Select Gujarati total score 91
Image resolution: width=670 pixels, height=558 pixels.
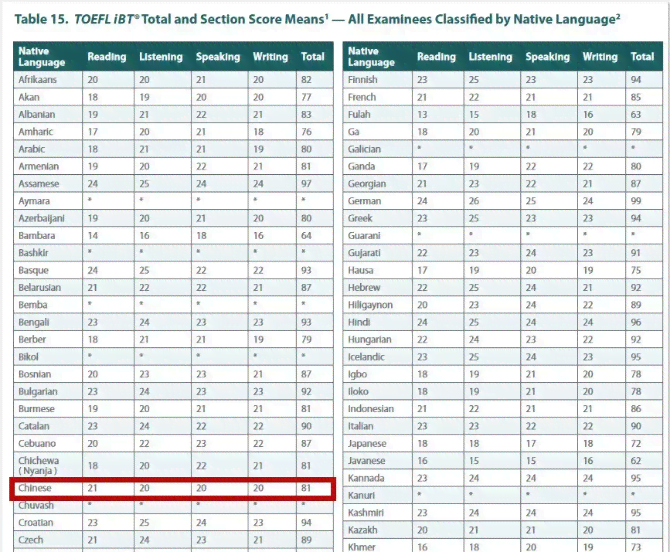tap(636, 253)
